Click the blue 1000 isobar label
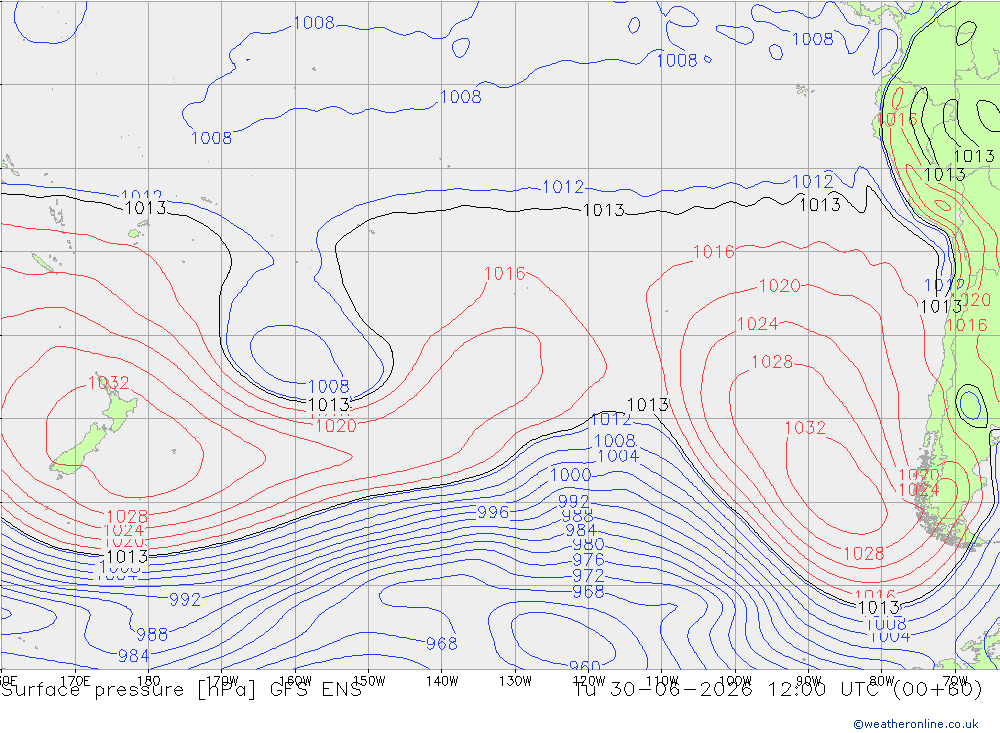The image size is (1000, 733). [570, 475]
